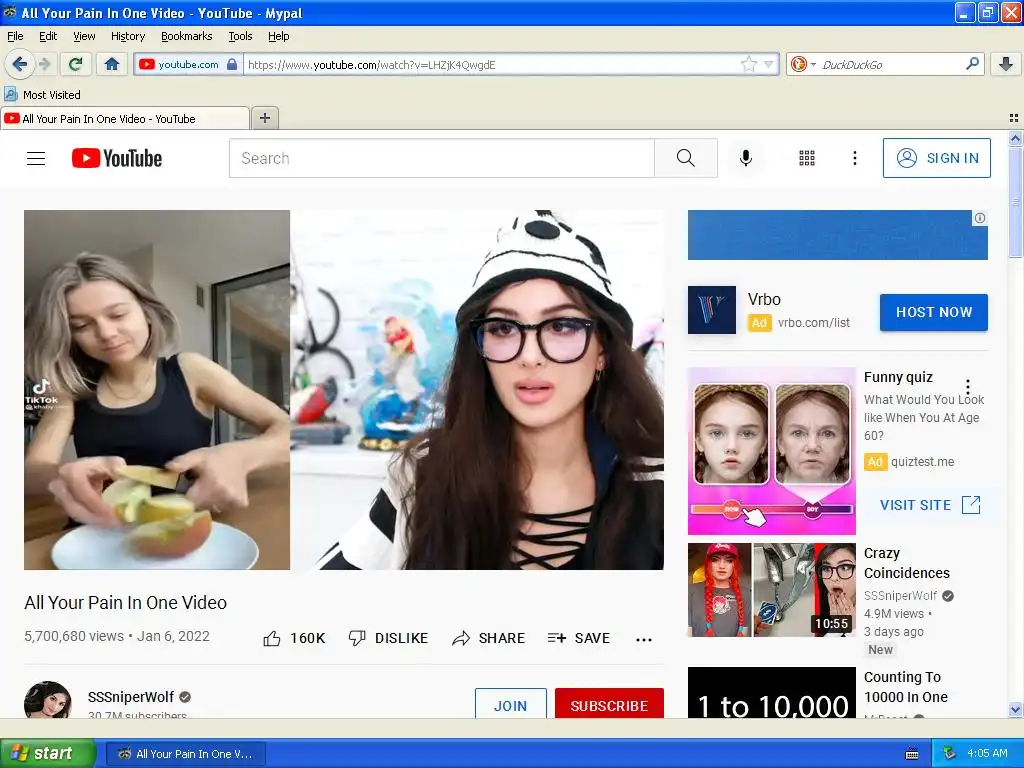The image size is (1024, 768).
Task: Open the Edit menu
Action: (x=48, y=36)
